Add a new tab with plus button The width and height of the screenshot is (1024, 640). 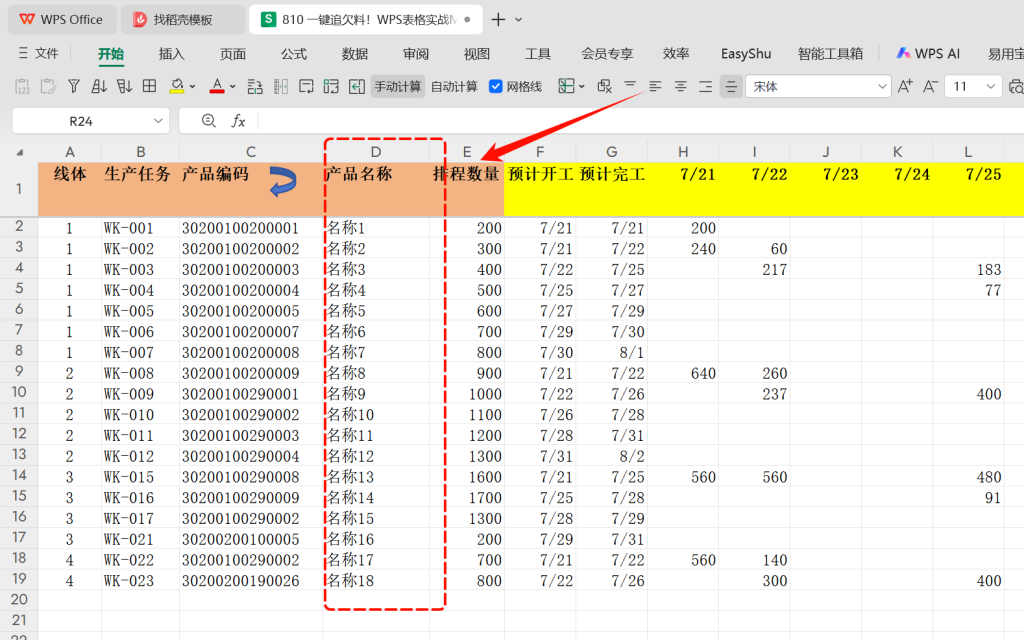coord(498,20)
